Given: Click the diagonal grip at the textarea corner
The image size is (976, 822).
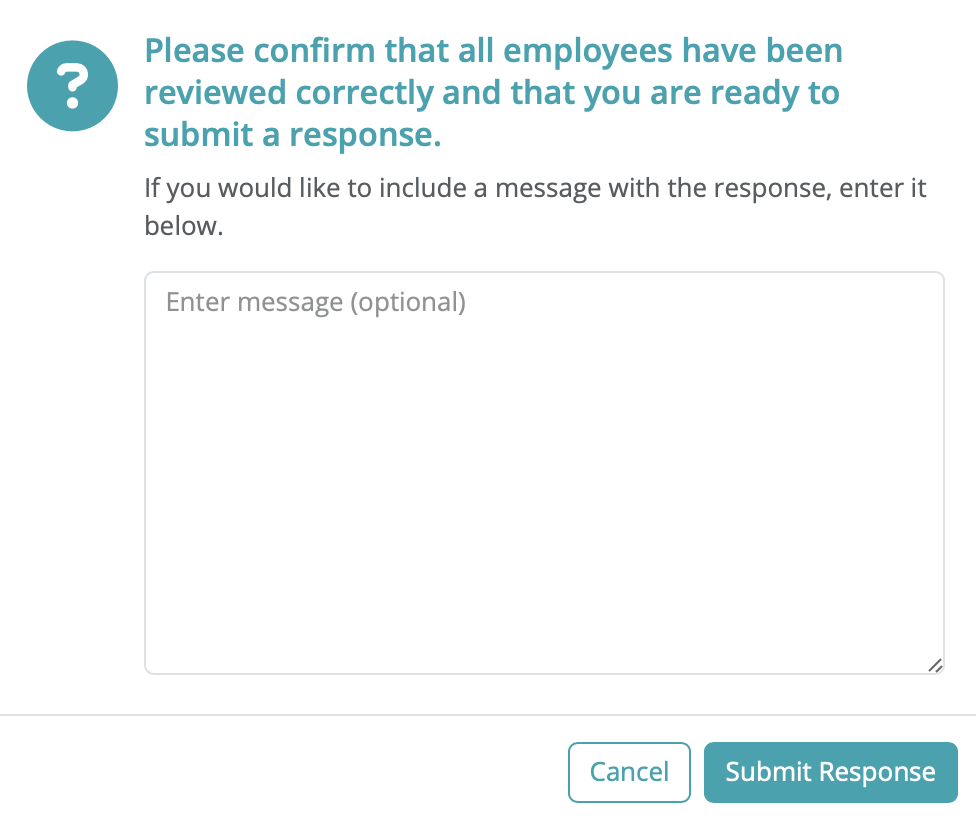Looking at the screenshot, I should coord(935,665).
